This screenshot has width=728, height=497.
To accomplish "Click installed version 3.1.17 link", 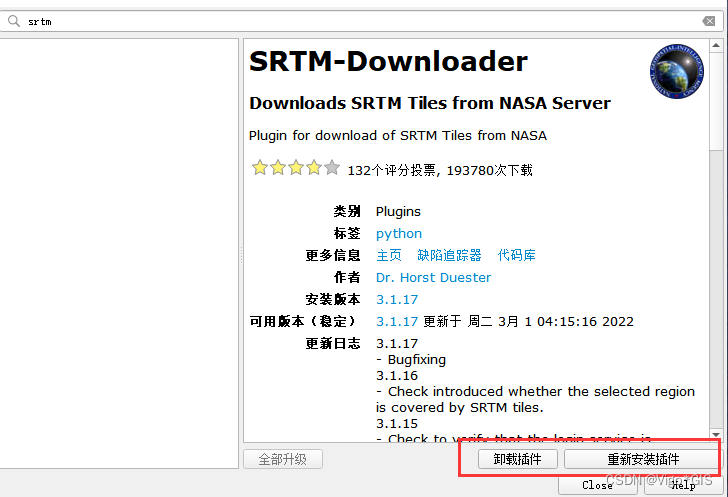I will pos(397,300).
